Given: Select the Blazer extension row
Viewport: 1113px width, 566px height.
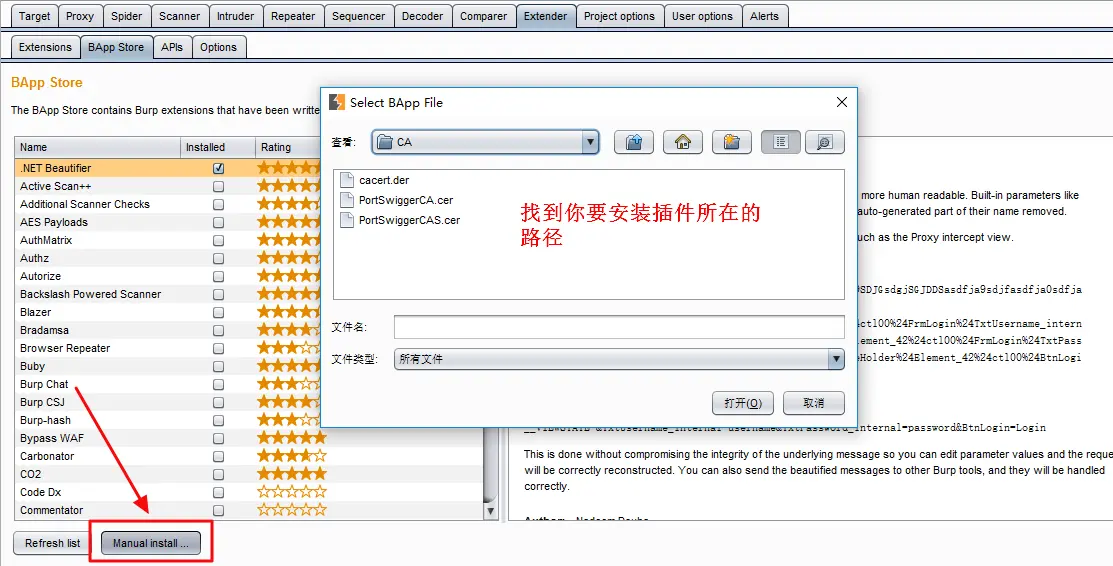Looking at the screenshot, I should (x=170, y=312).
